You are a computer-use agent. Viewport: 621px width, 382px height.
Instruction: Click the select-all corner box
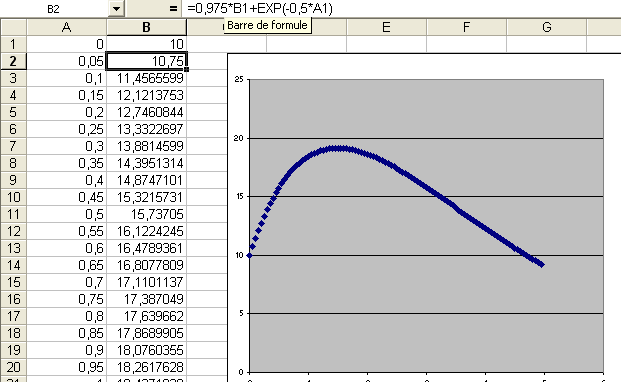point(13,27)
